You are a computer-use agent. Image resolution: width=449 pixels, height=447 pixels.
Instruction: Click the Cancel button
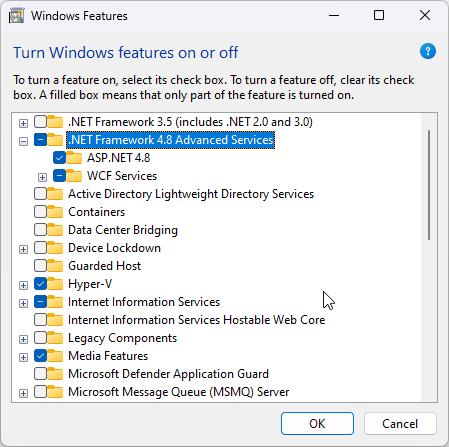coord(400,424)
